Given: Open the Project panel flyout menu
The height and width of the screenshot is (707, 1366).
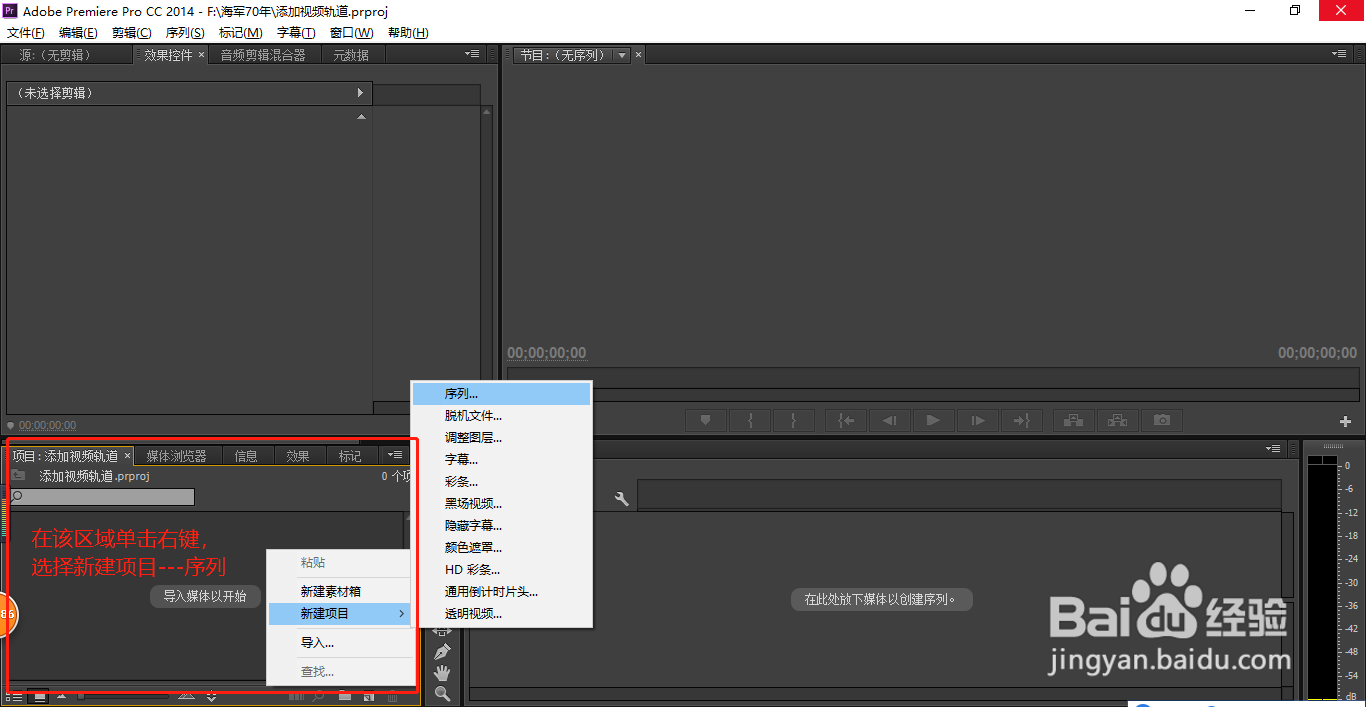Looking at the screenshot, I should [x=395, y=455].
